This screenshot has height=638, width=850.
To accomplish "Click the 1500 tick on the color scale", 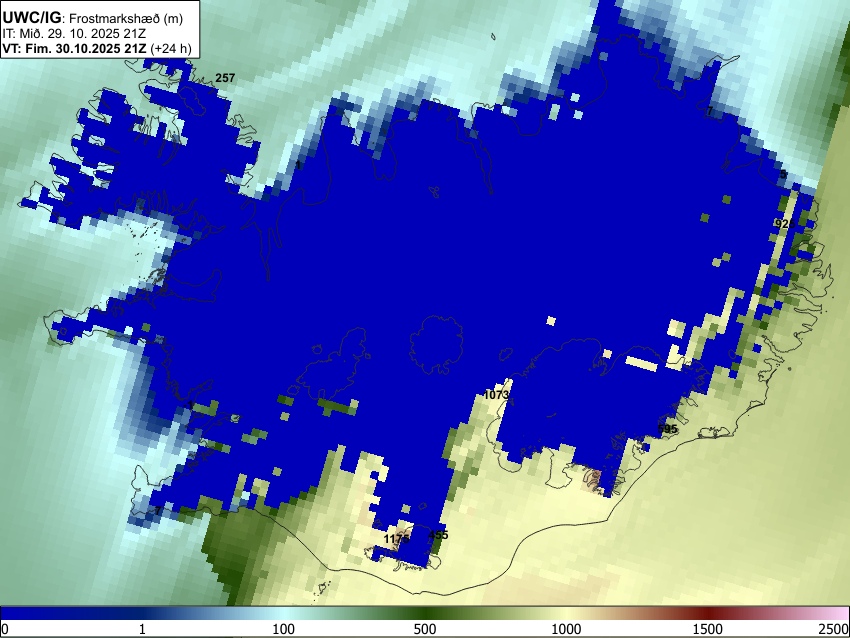I will (707, 629).
